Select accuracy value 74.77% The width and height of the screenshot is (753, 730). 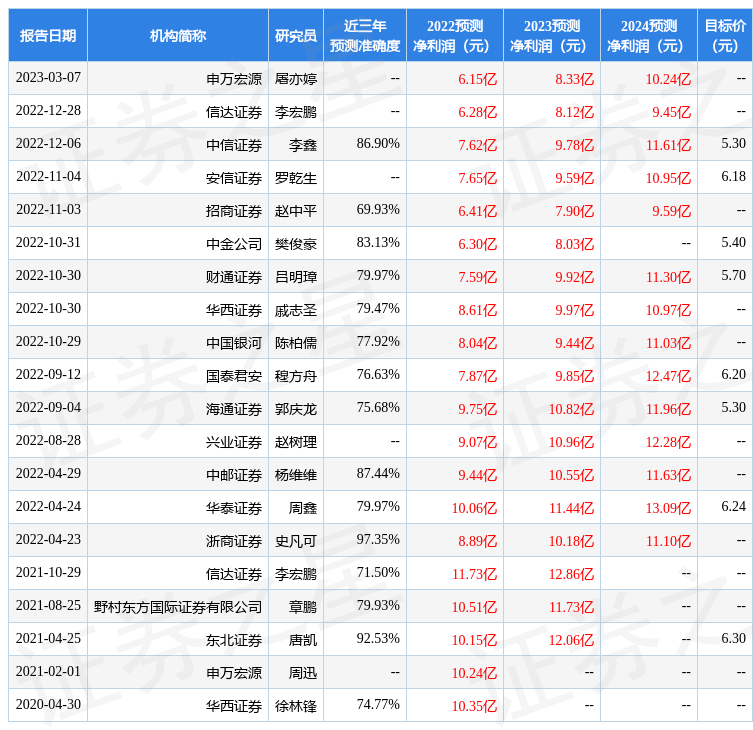tap(378, 705)
